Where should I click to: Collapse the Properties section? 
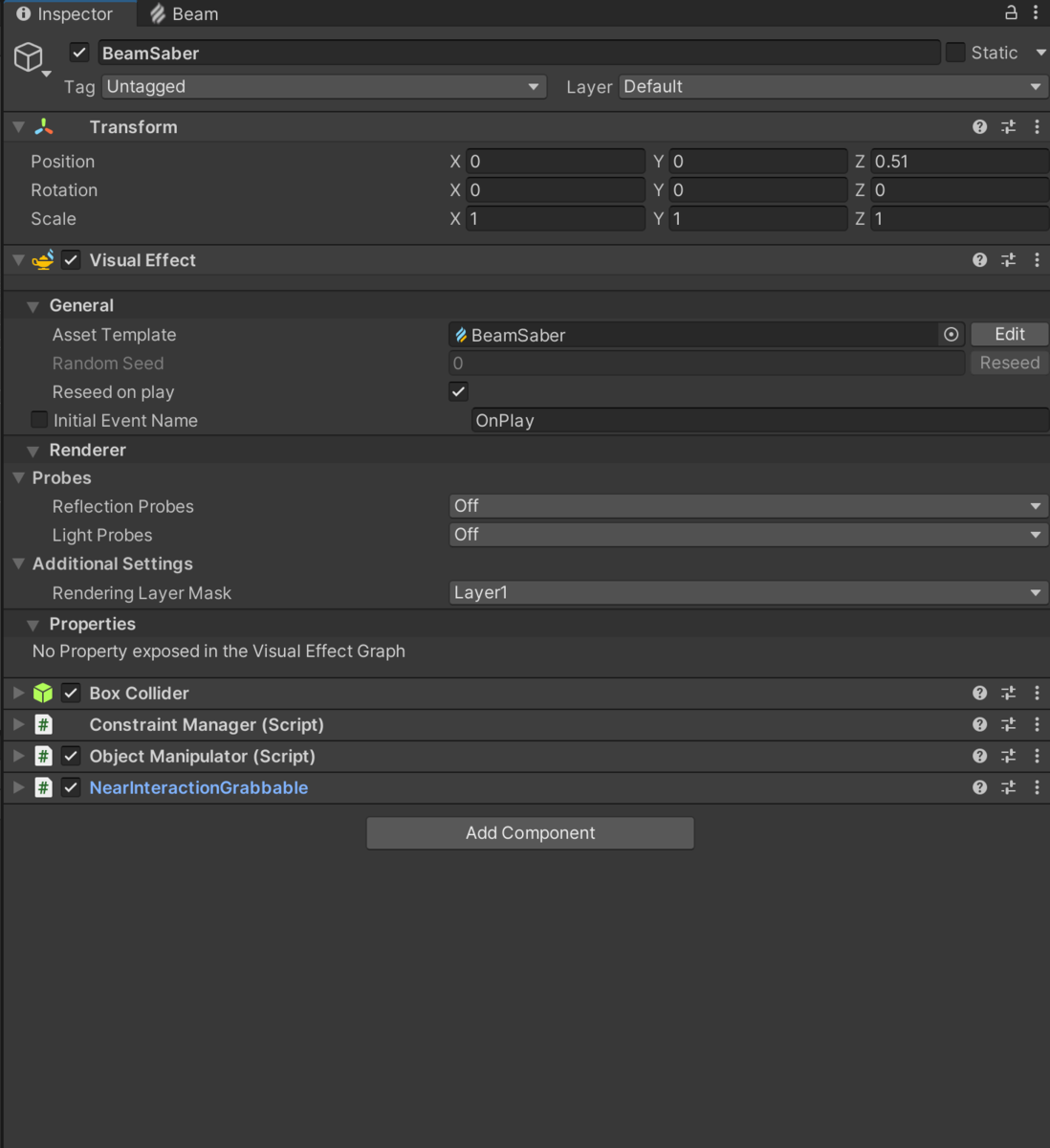click(33, 625)
